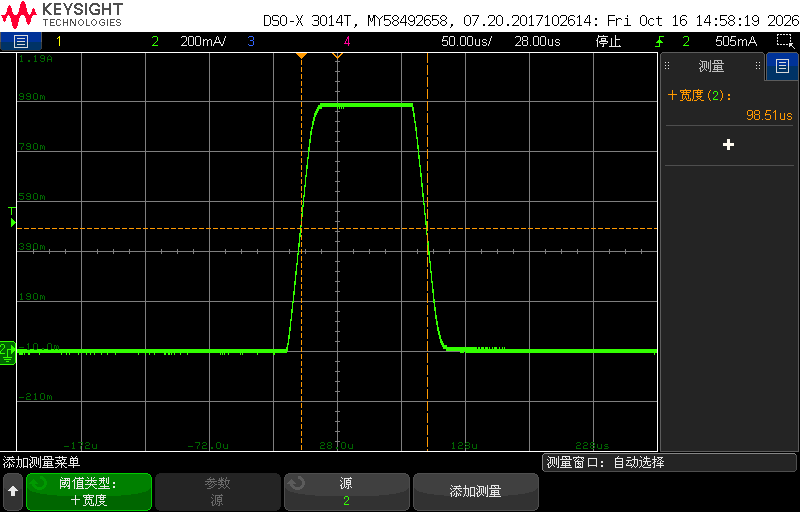Open the 测量 sidebar tab

pyautogui.click(x=712, y=66)
